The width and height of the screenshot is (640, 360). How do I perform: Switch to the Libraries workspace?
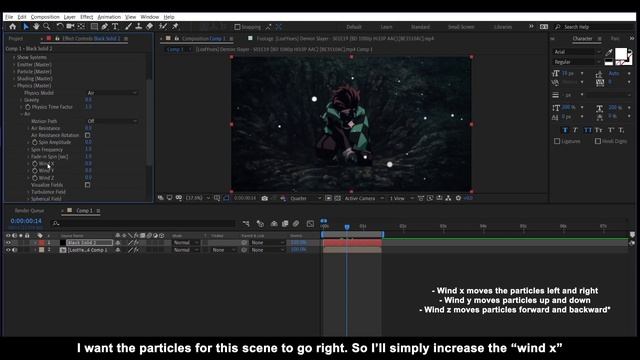(x=503, y=27)
